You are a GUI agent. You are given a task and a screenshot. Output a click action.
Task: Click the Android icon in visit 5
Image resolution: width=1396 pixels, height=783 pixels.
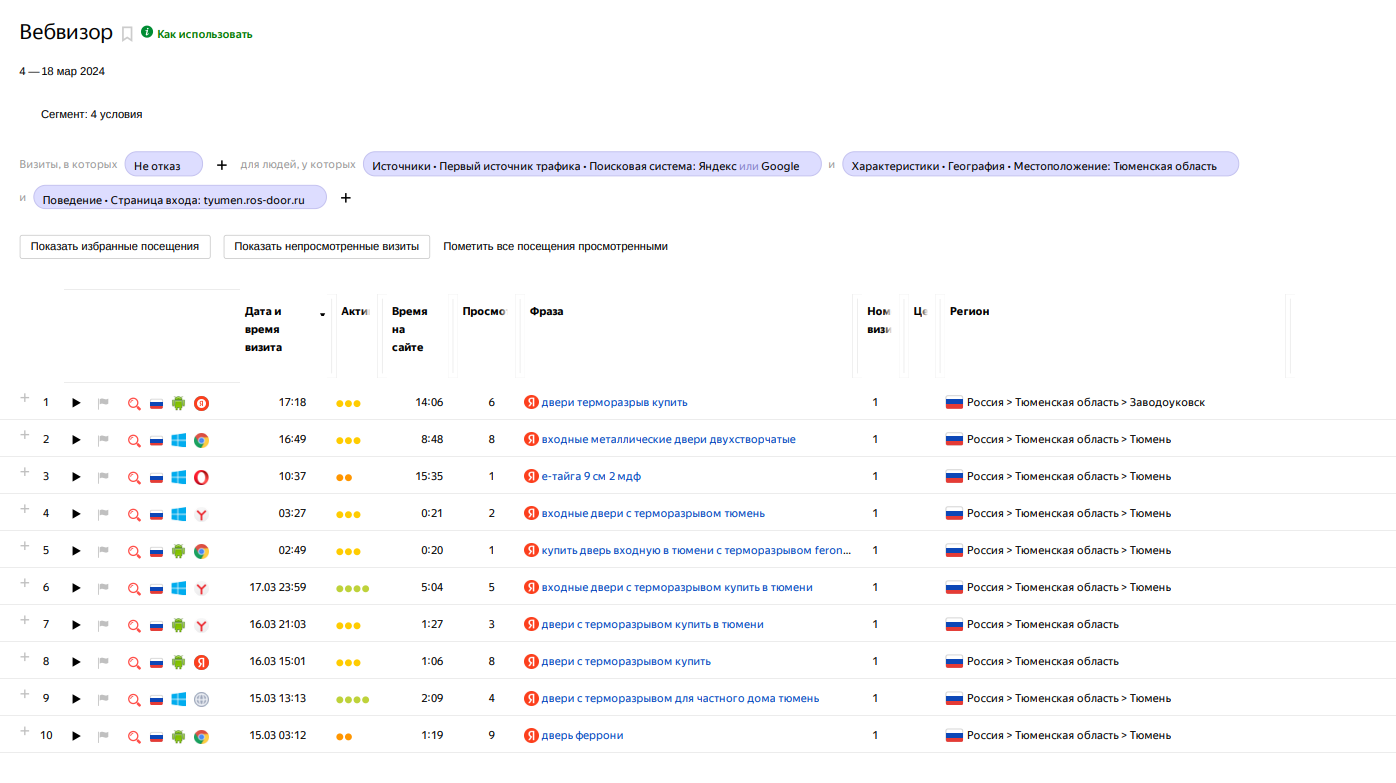pyautogui.click(x=179, y=551)
